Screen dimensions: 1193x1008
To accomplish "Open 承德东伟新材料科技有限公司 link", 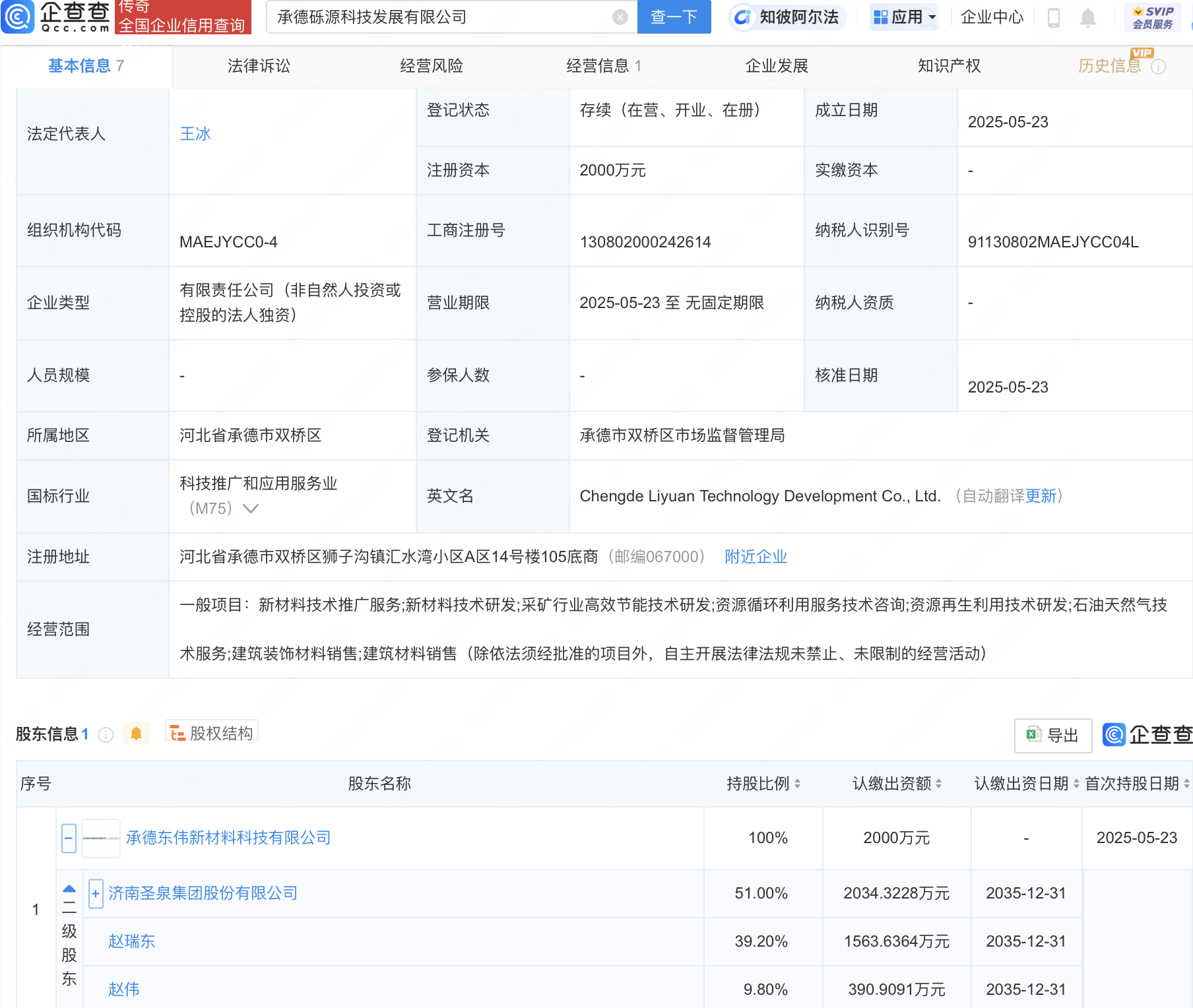I will [x=228, y=838].
